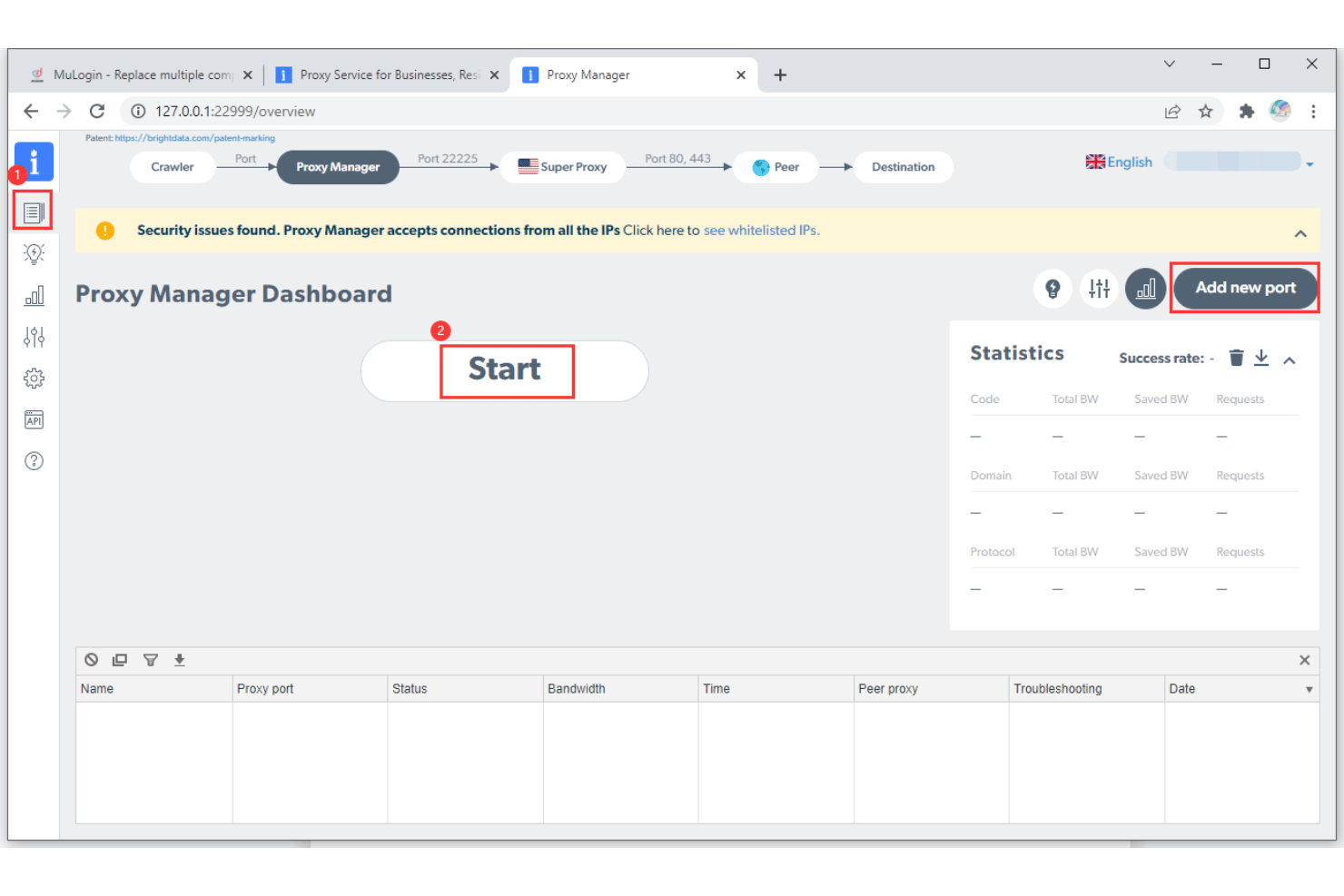
Task: Share this page icon
Action: click(1172, 112)
